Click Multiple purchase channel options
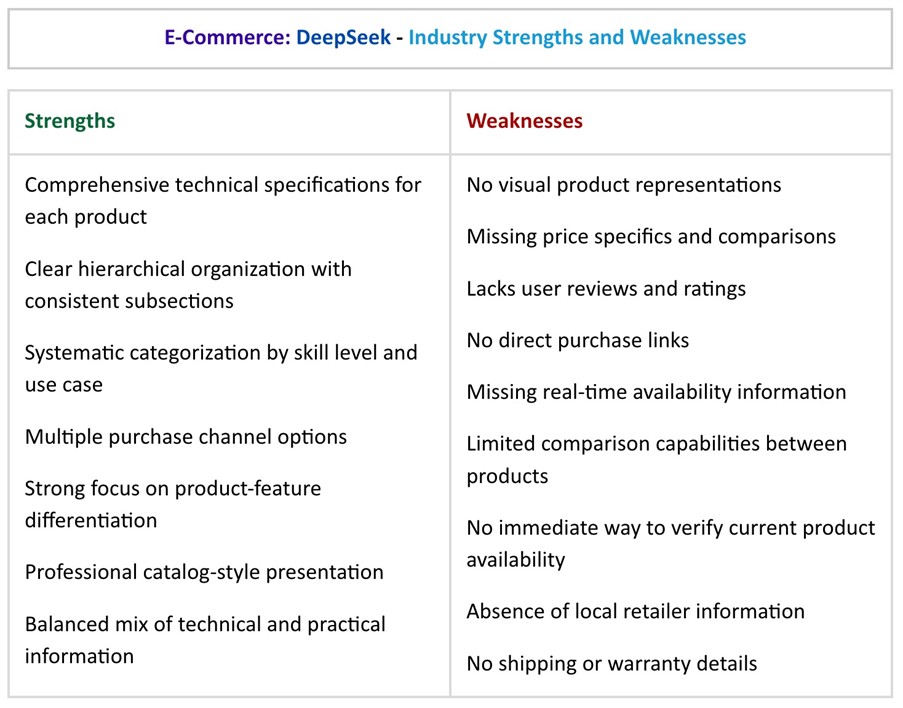The image size is (903, 708). pos(186,437)
